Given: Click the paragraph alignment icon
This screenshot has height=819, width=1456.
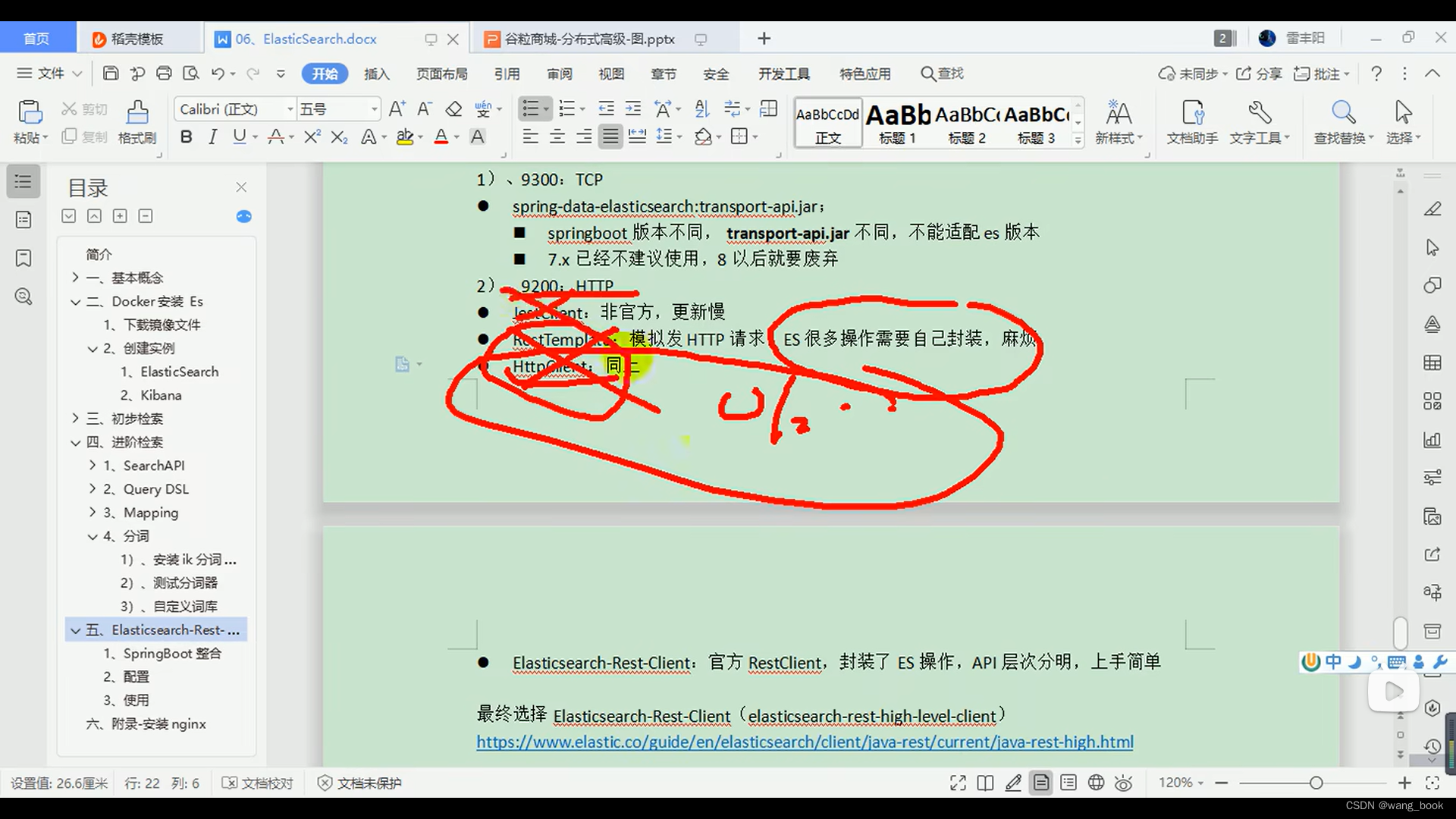Looking at the screenshot, I should 609,137.
